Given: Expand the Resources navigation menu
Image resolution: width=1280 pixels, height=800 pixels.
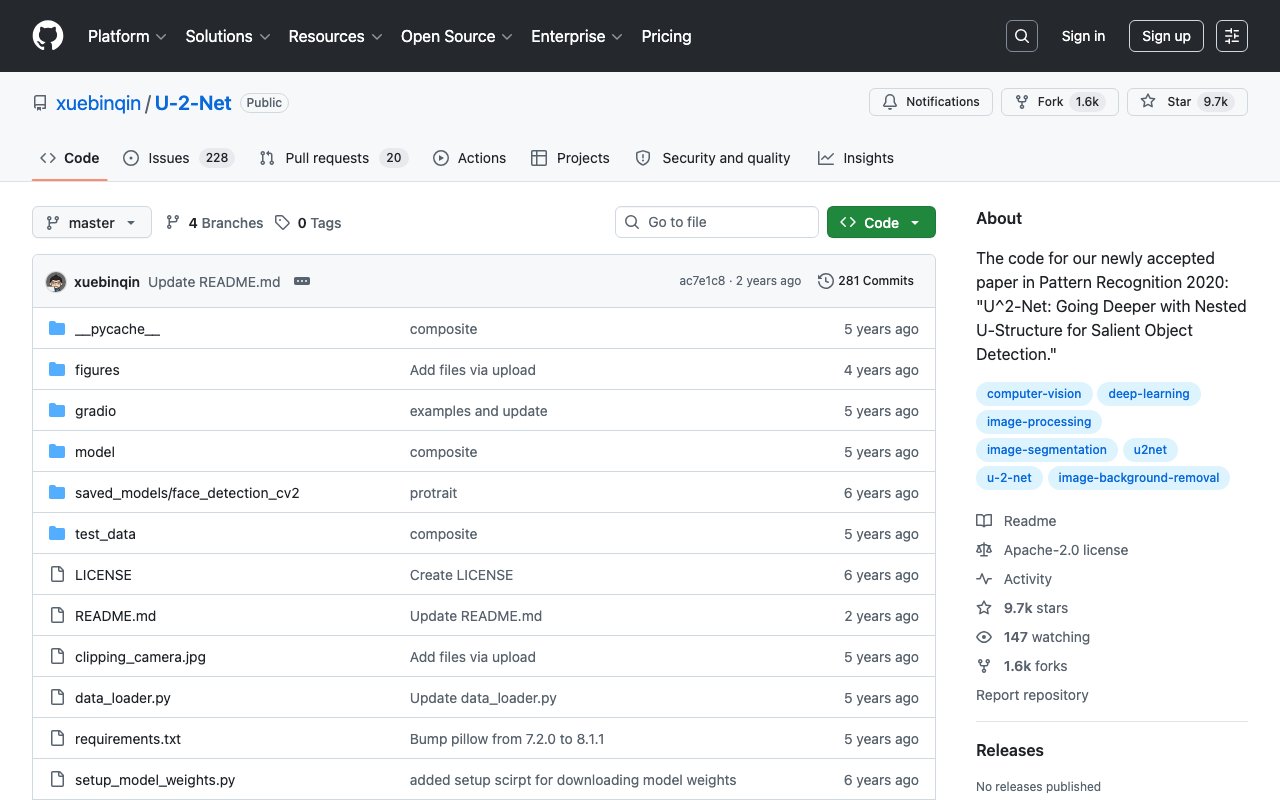Looking at the screenshot, I should (x=335, y=36).
